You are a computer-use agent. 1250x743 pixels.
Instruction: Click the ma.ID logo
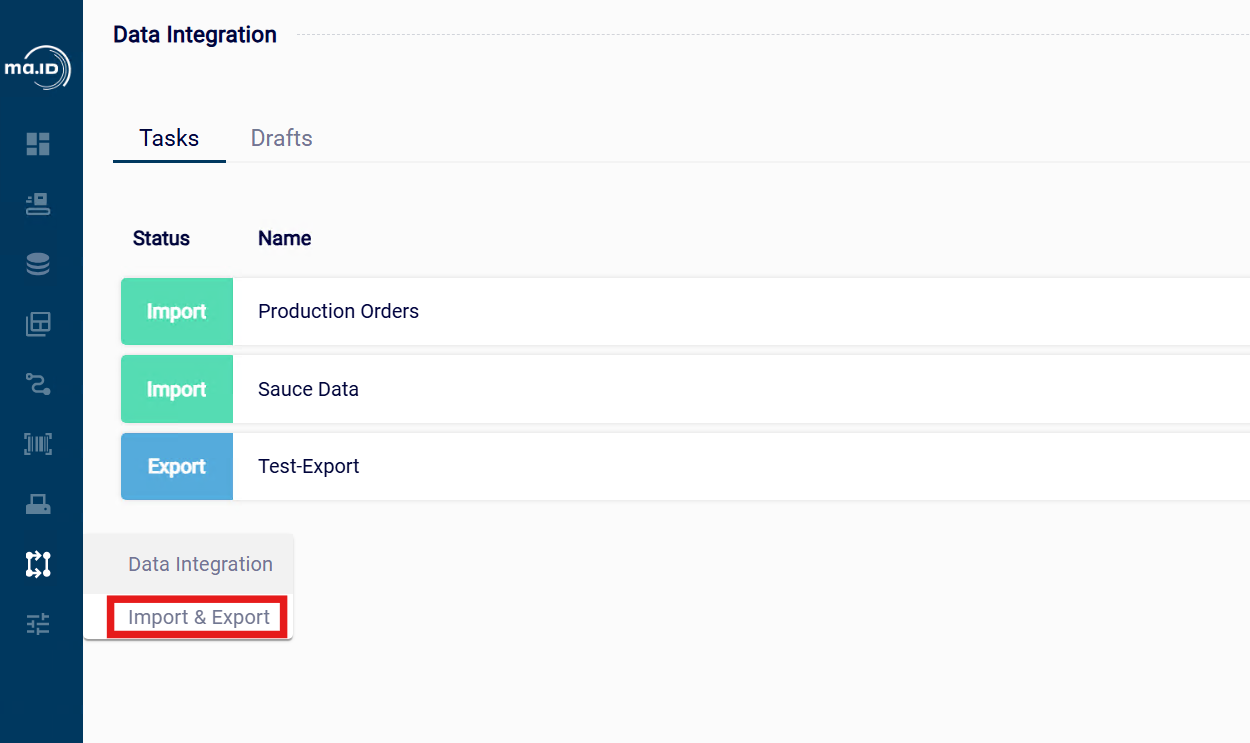(38, 68)
